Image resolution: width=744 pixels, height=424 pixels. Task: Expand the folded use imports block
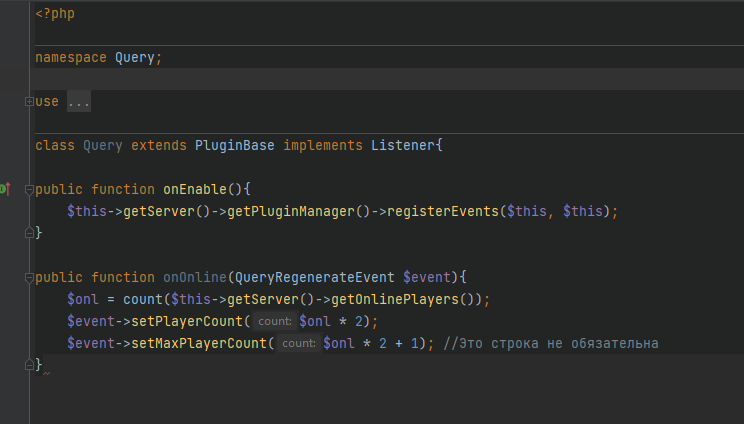[x=27, y=102]
